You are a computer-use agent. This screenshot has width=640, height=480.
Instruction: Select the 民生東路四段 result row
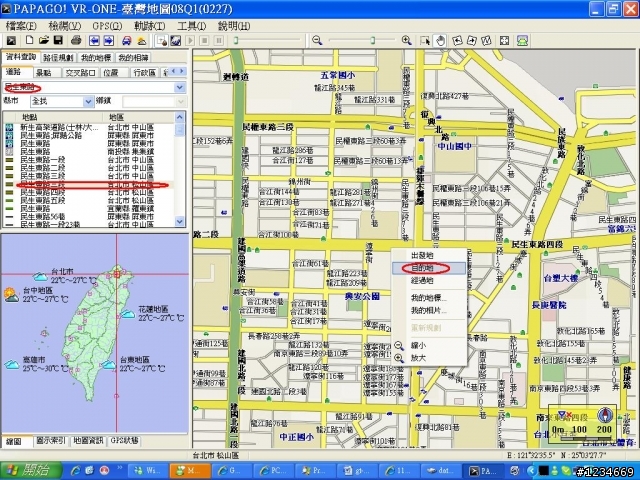pyautogui.click(x=89, y=192)
